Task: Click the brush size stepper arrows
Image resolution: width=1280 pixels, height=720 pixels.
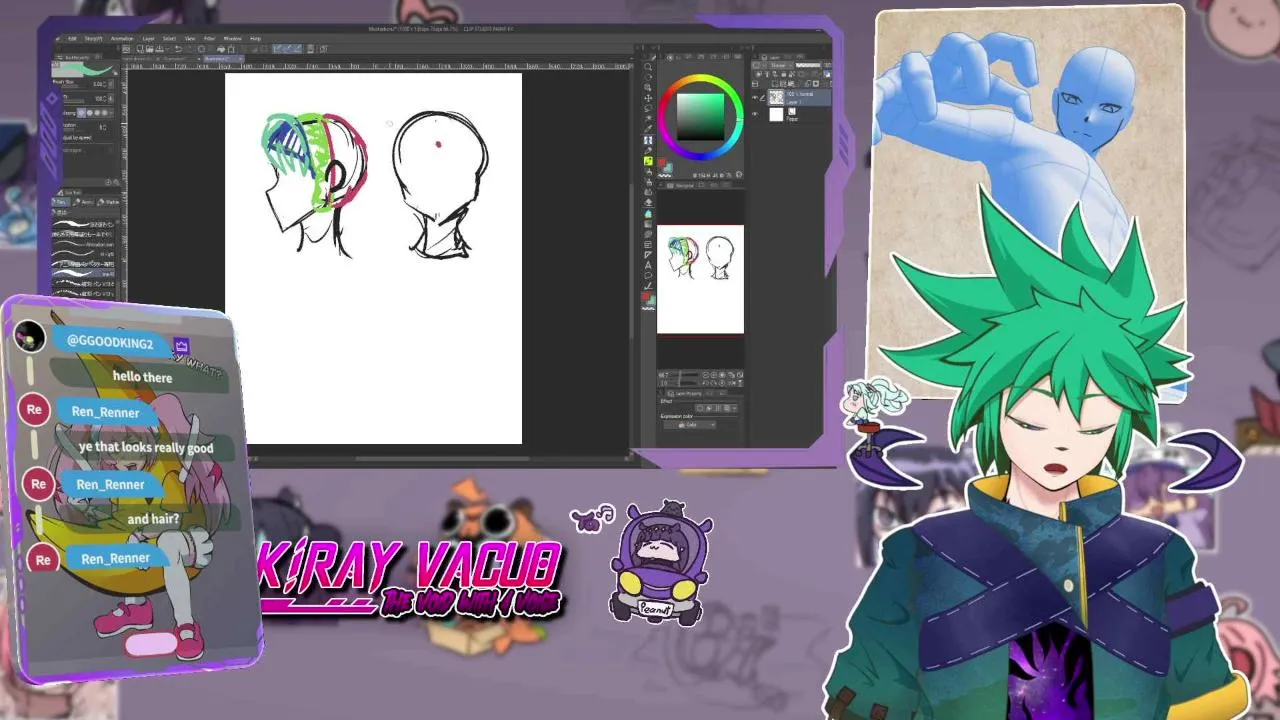Action: [104, 84]
